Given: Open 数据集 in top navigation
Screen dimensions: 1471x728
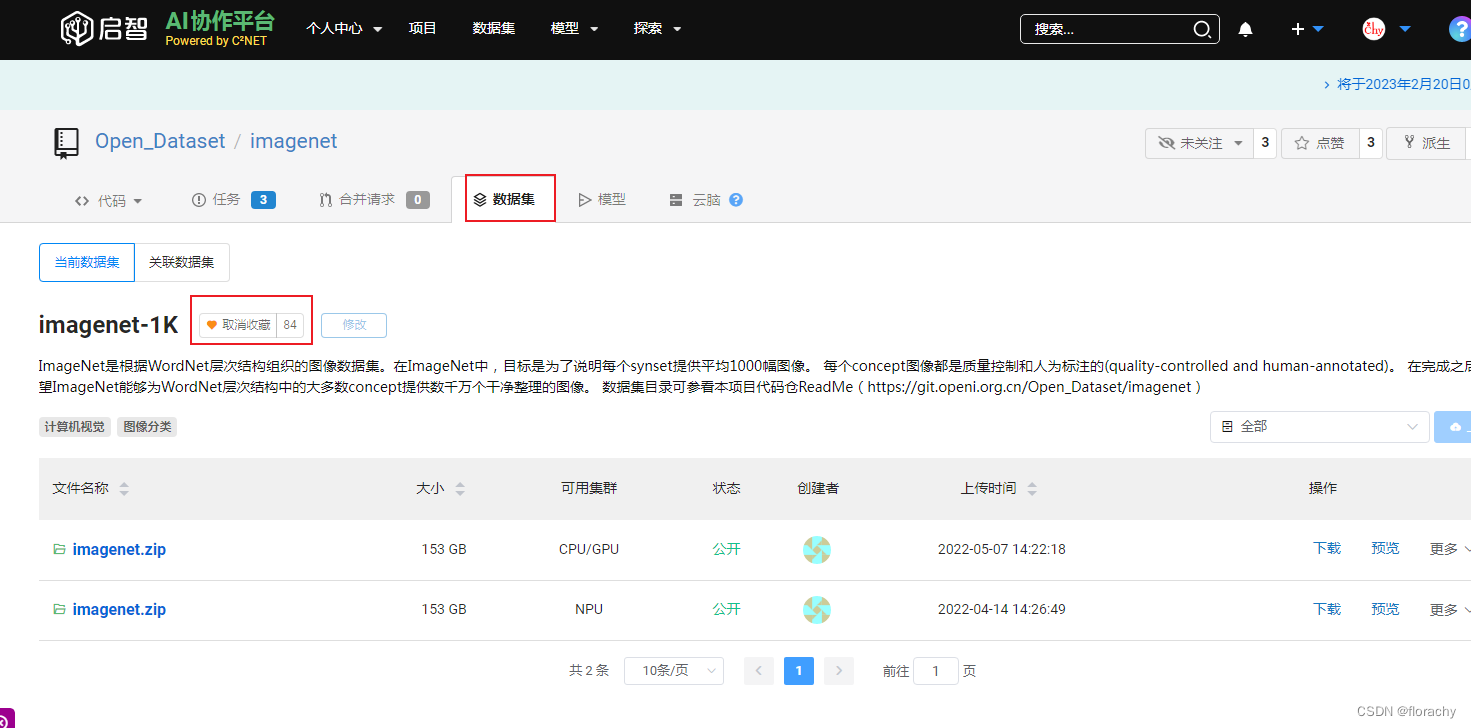Looking at the screenshot, I should 494,29.
